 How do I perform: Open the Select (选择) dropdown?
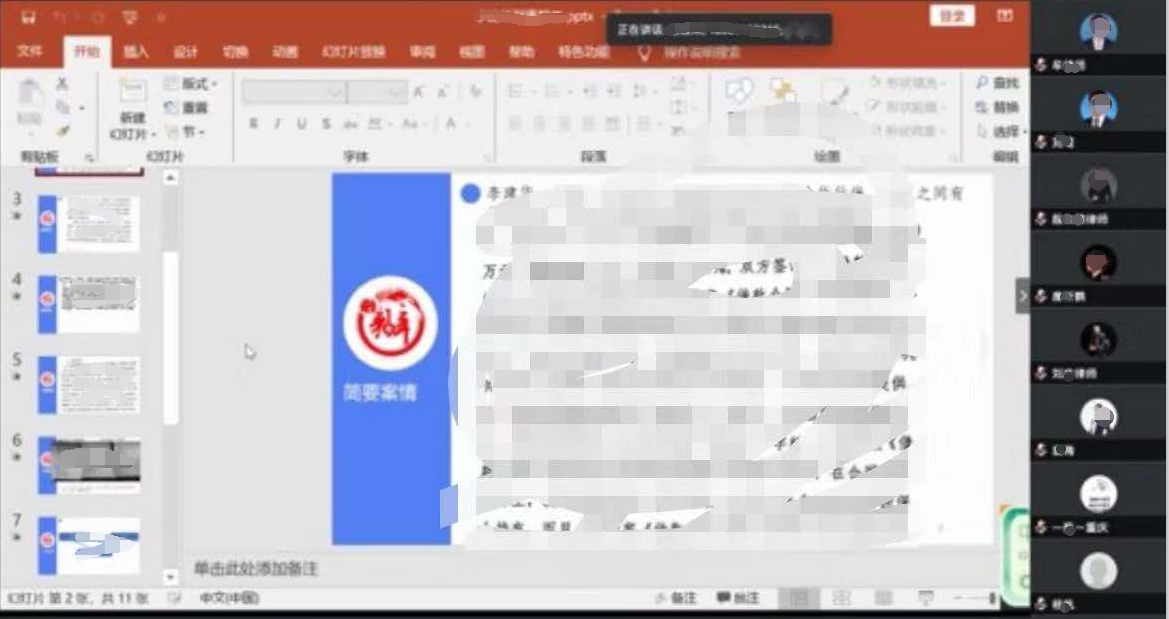(x=1000, y=132)
